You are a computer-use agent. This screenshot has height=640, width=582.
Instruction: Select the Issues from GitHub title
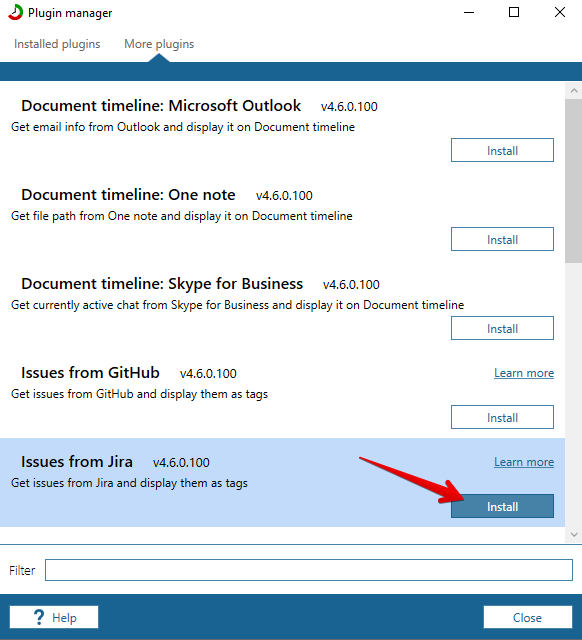click(90, 373)
